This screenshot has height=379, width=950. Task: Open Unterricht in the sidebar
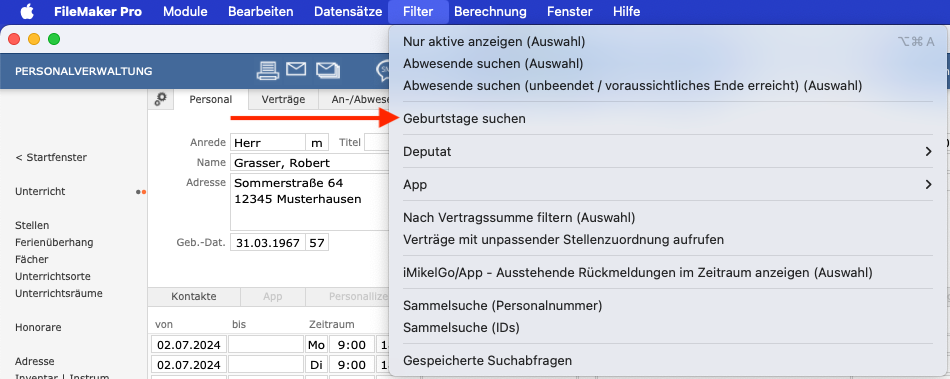pyautogui.click(x=40, y=191)
